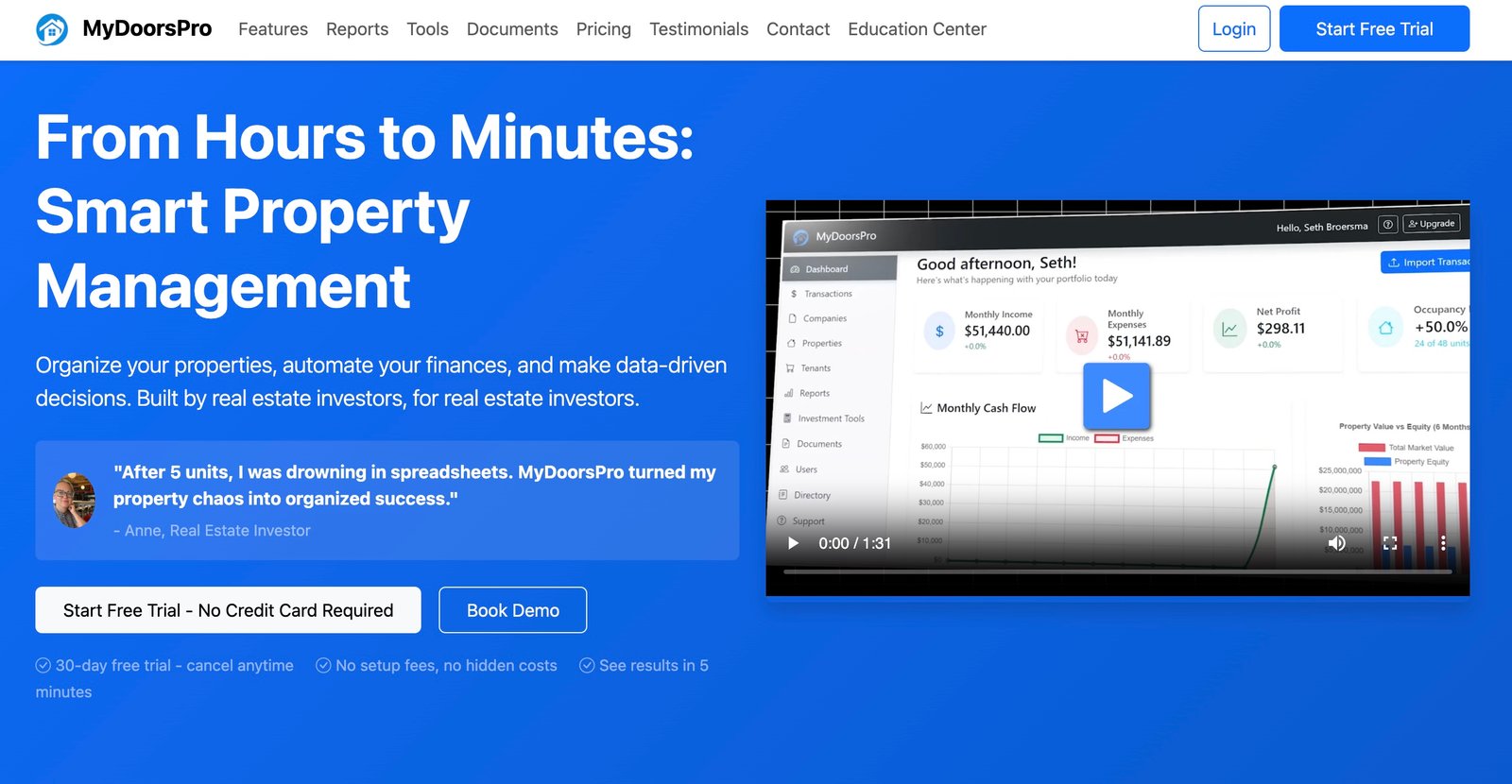Click the video progress seek bar
1512x784 pixels.
1117,571
